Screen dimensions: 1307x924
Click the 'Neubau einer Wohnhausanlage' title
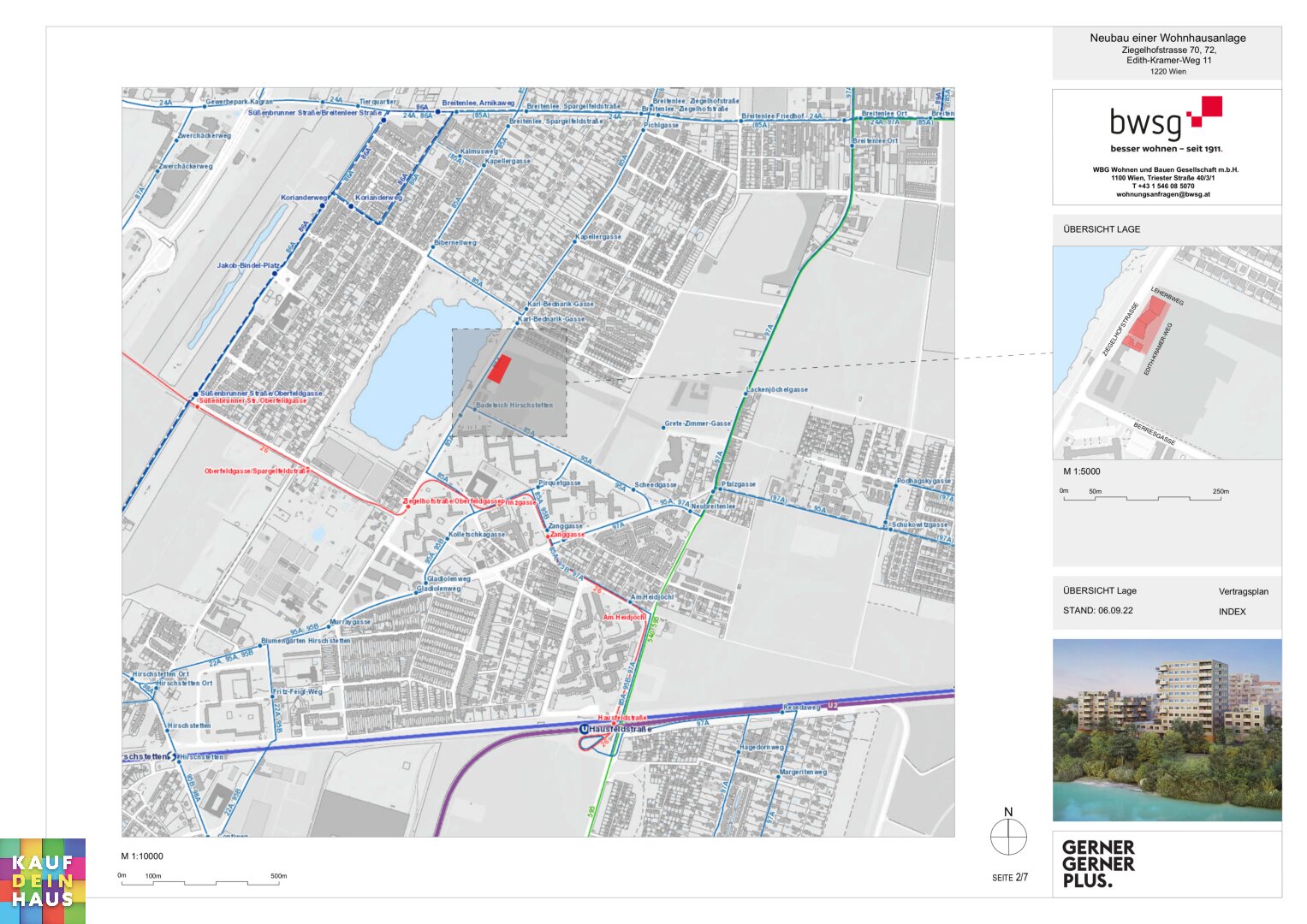(1167, 38)
